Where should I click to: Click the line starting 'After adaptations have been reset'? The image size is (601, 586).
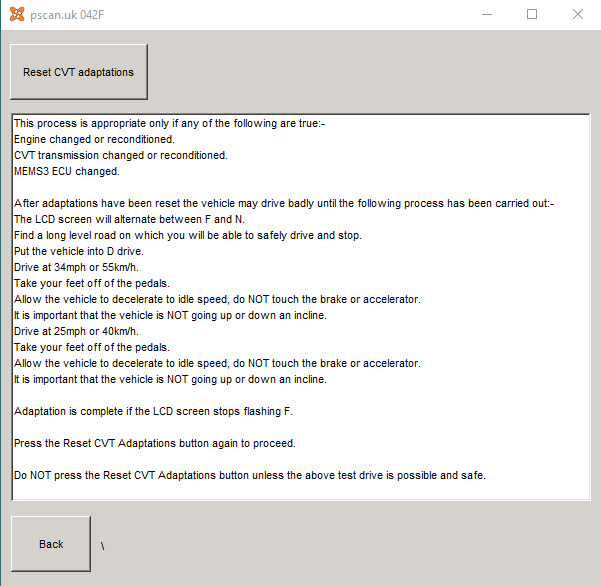(284, 203)
